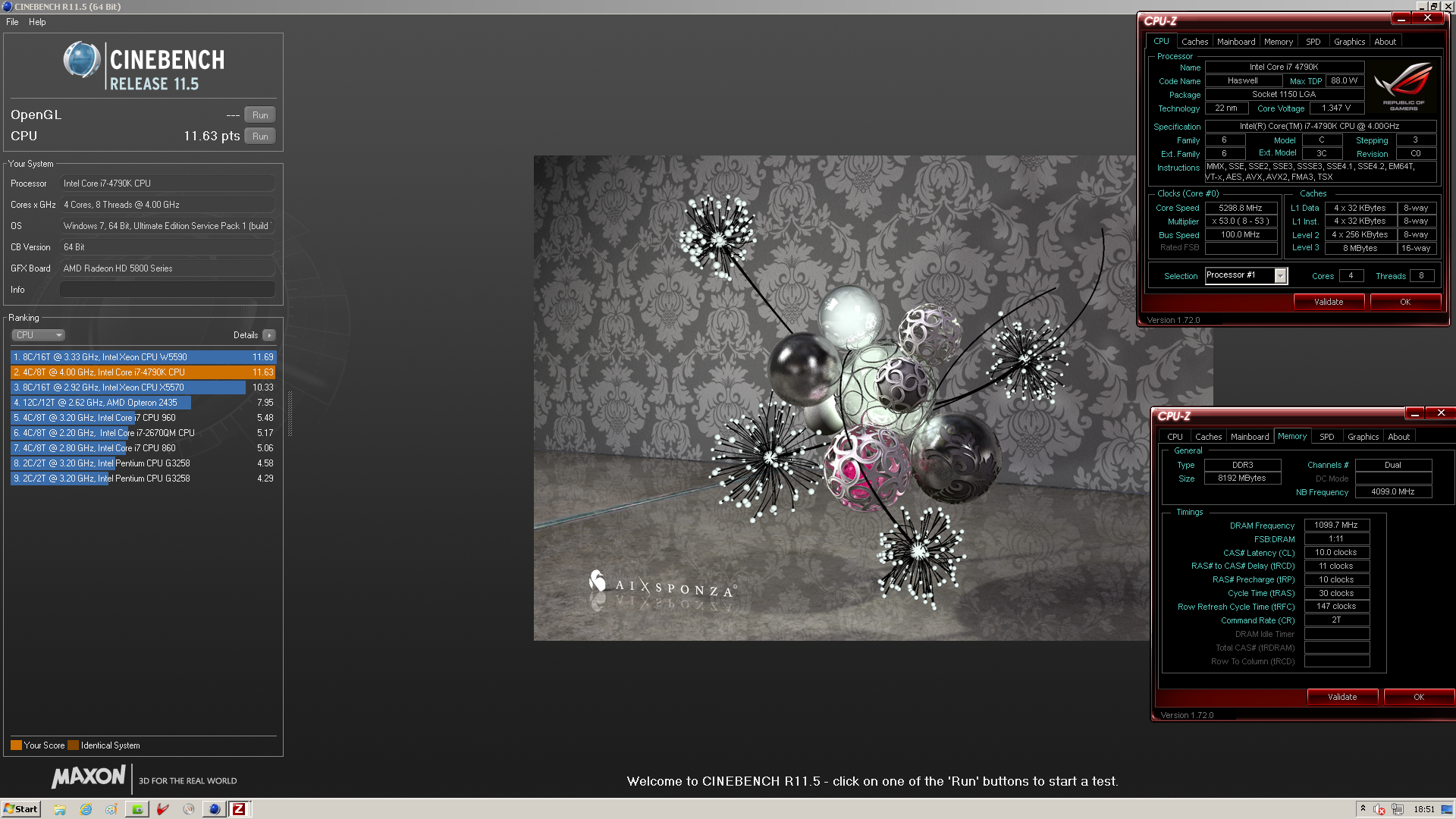This screenshot has height=819, width=1456.
Task: Click the Core Voltage value 1.347 V
Action: 1337,108
